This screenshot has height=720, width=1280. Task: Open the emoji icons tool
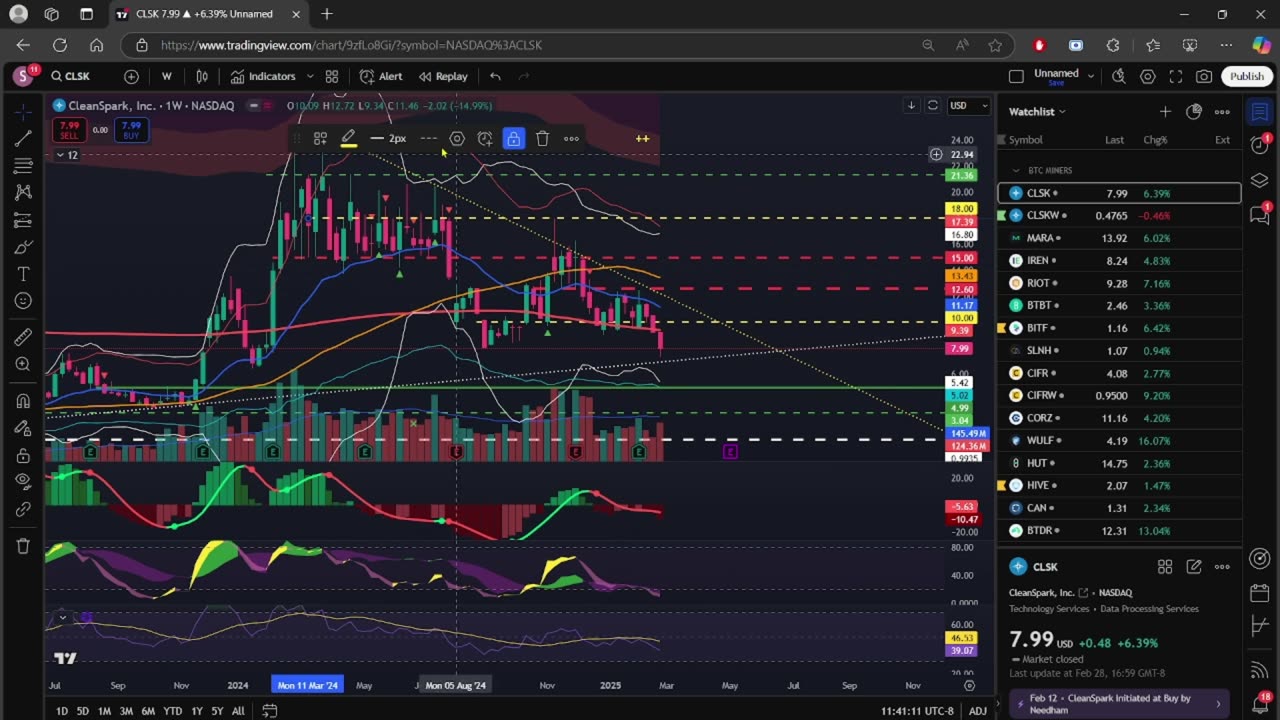[x=23, y=301]
